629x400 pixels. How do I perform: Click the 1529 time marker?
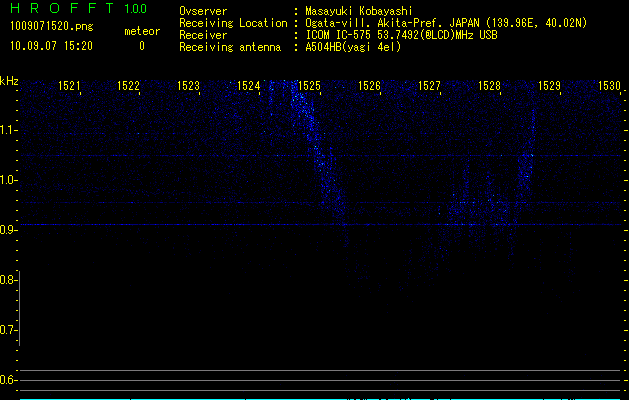tap(549, 86)
